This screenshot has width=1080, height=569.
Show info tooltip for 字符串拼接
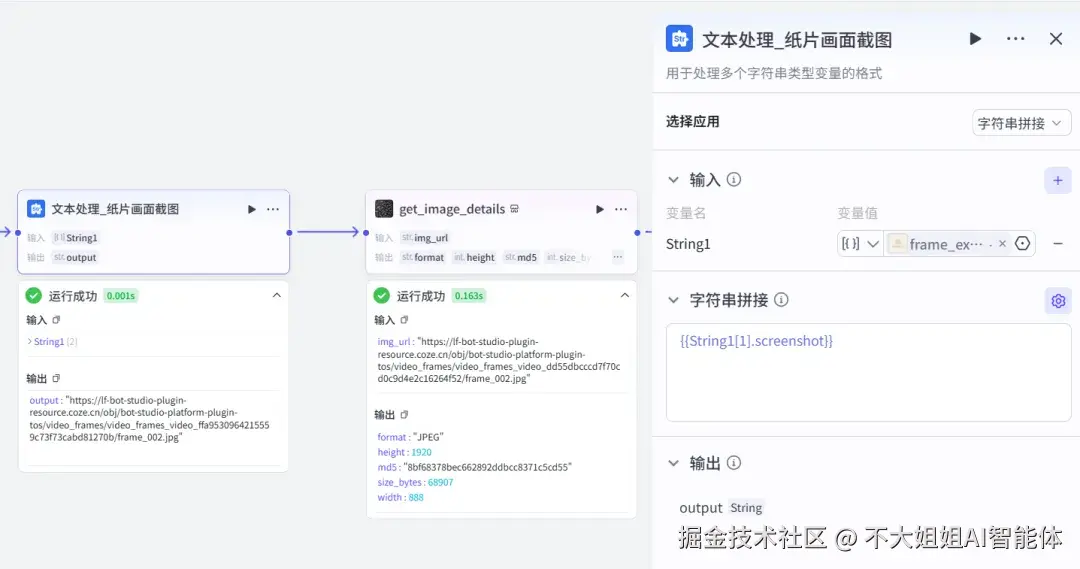(781, 300)
